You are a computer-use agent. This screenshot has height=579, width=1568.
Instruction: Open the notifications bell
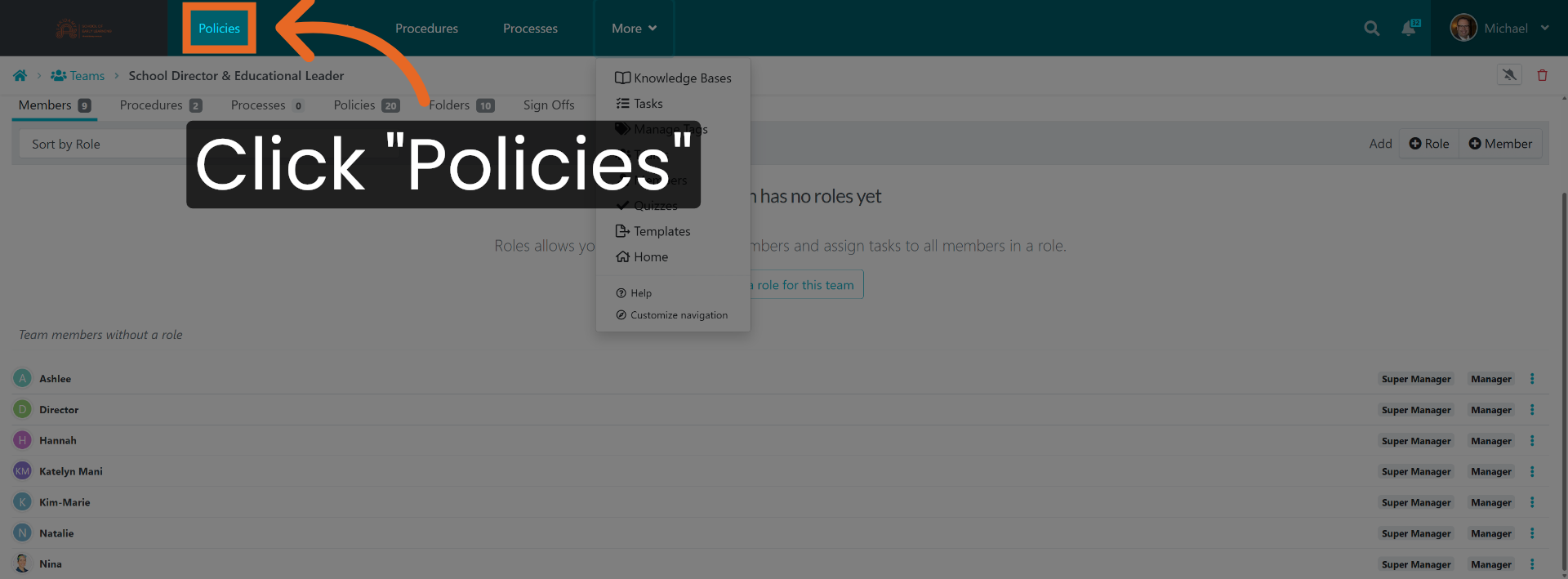coord(1410,28)
